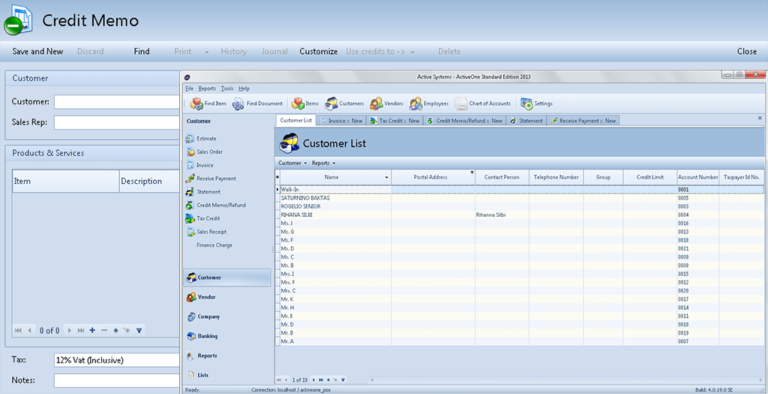Open Estimate in the Customer sidebar
This screenshot has height=394, width=768.
coord(201,139)
